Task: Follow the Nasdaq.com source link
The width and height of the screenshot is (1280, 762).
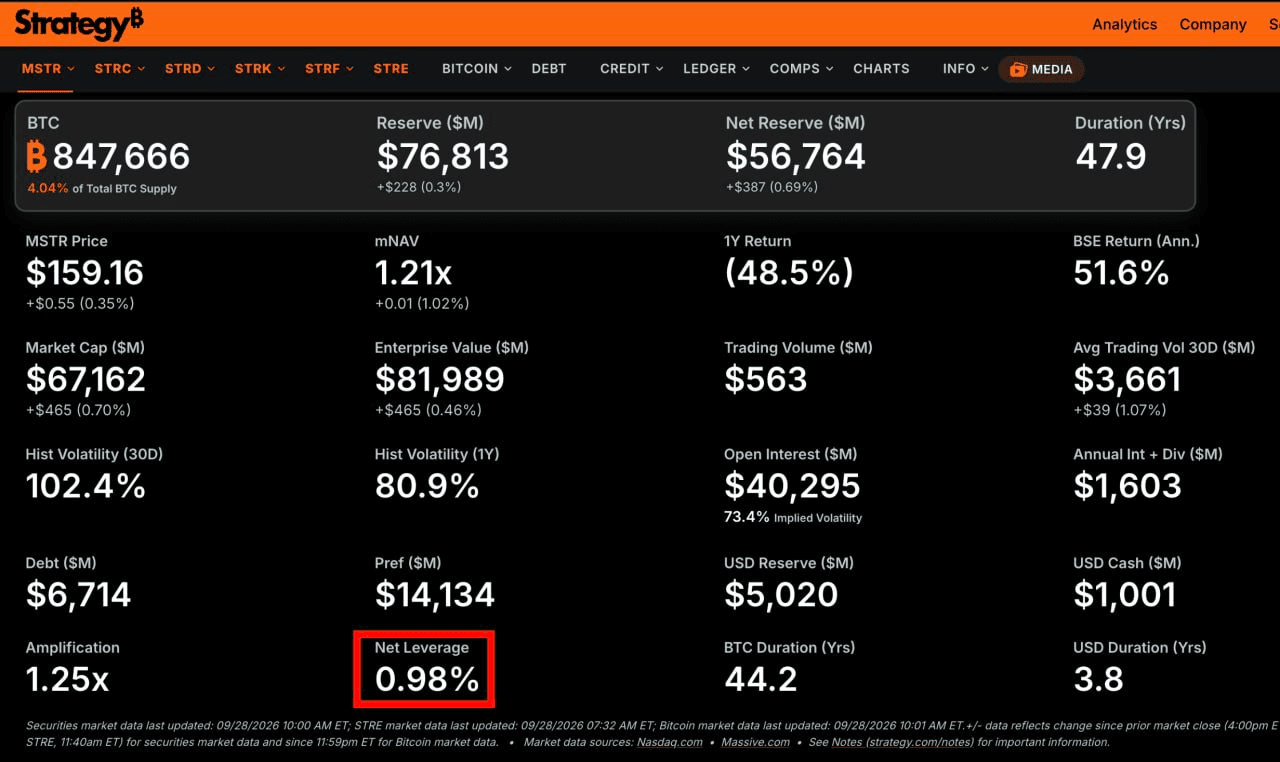Action: tap(669, 742)
